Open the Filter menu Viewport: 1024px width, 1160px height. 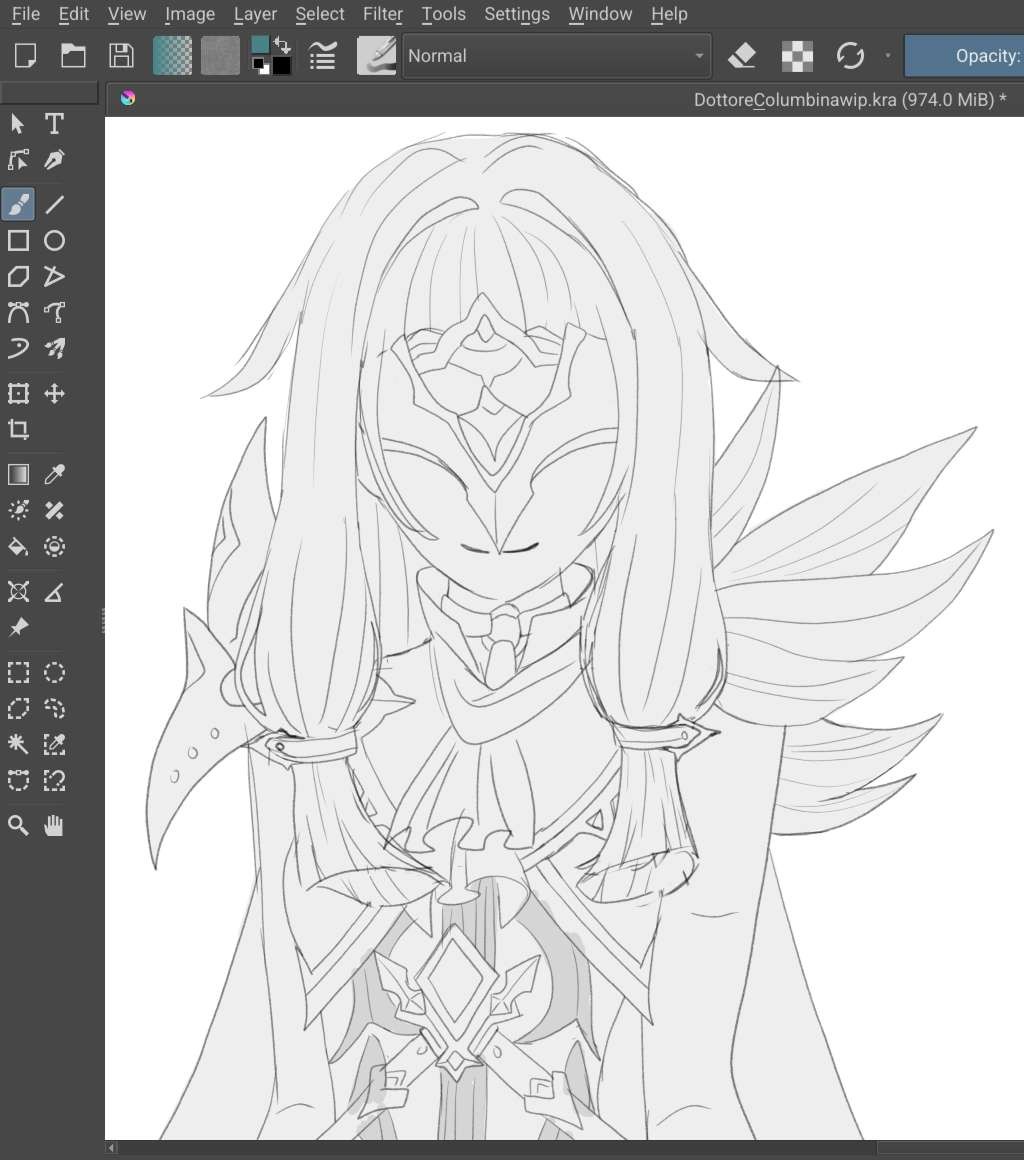tap(383, 14)
